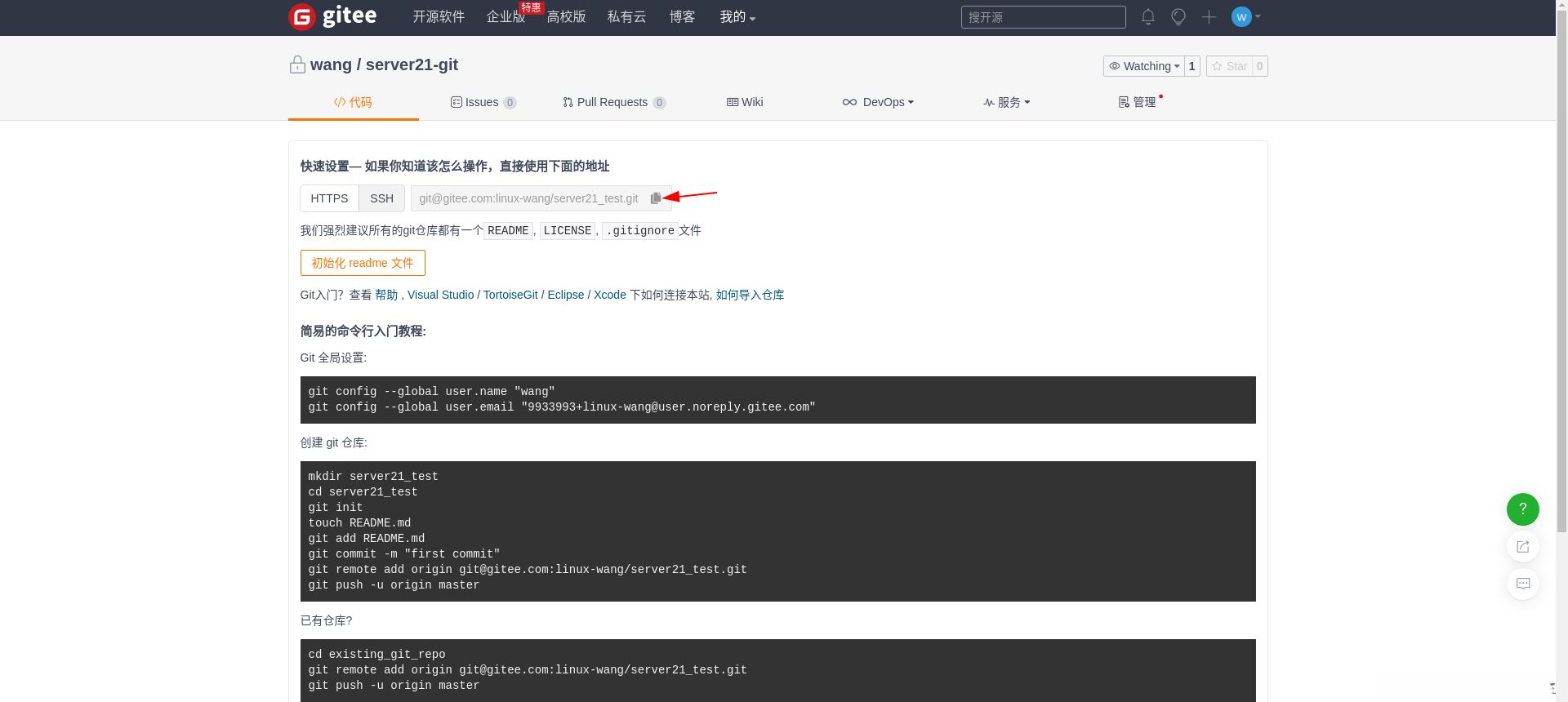Open the notifications bell icon
Screen dimensions: 1568x702
(x=1148, y=17)
